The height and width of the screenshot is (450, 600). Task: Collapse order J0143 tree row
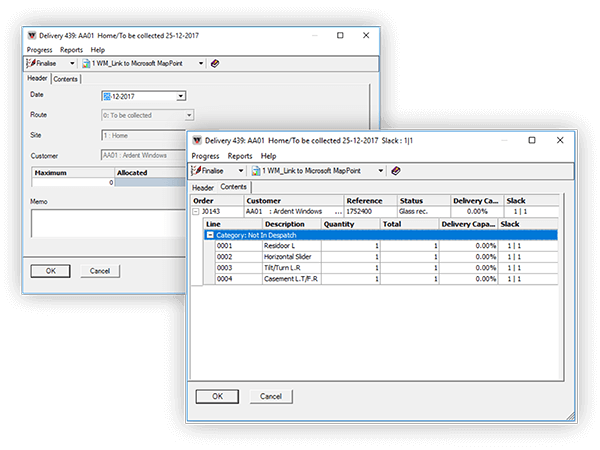(x=196, y=212)
